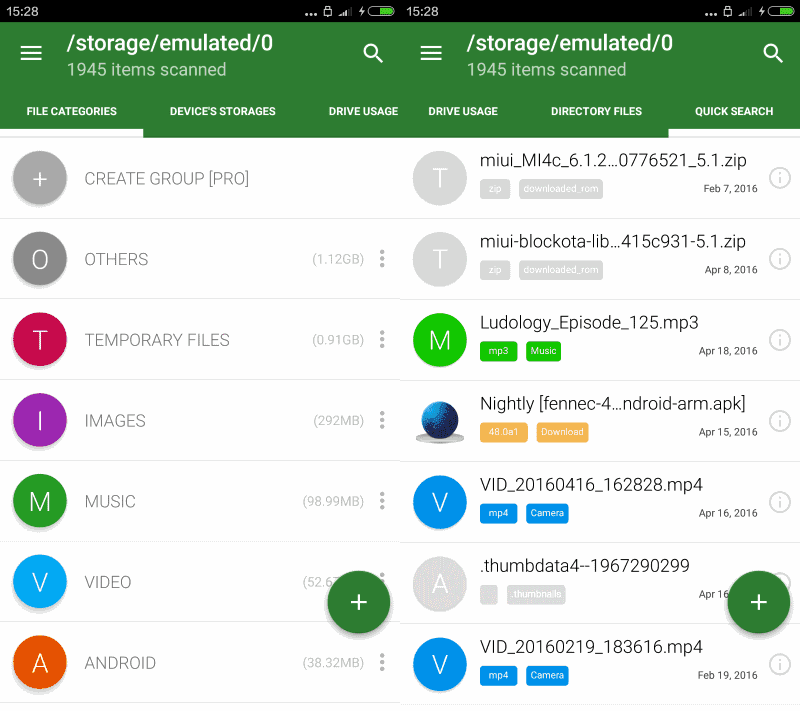Select VIDEO category name
Image resolution: width=800 pixels, height=711 pixels.
point(108,582)
